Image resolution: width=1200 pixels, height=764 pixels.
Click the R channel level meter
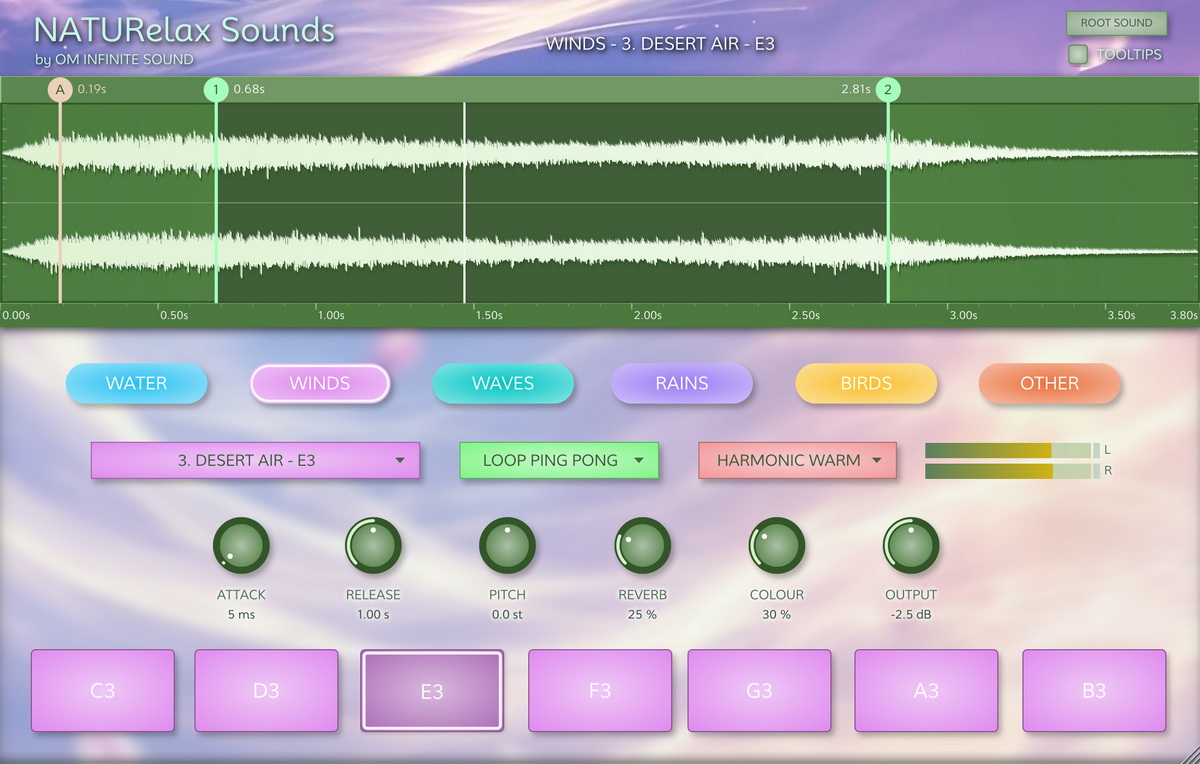(1012, 471)
